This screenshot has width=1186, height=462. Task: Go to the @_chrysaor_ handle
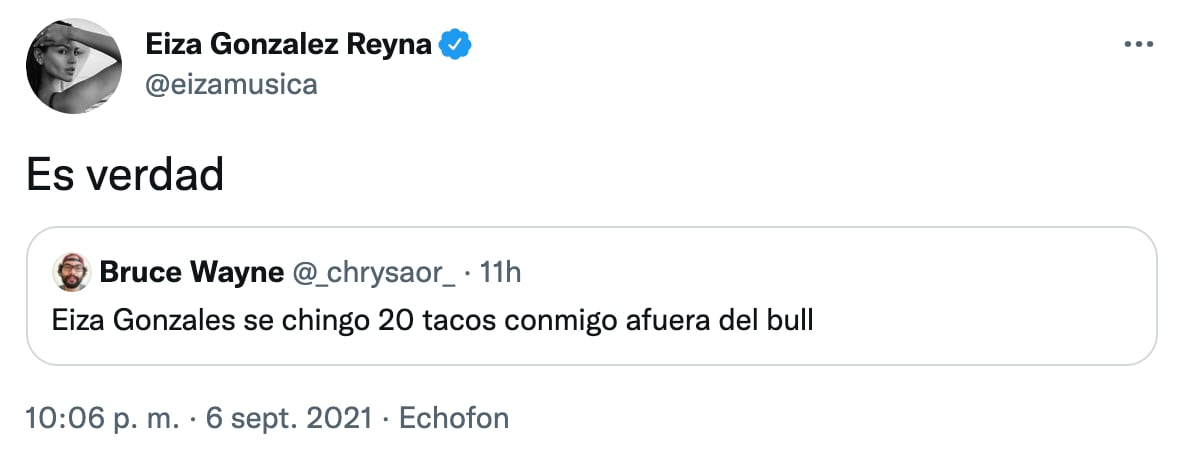375,273
